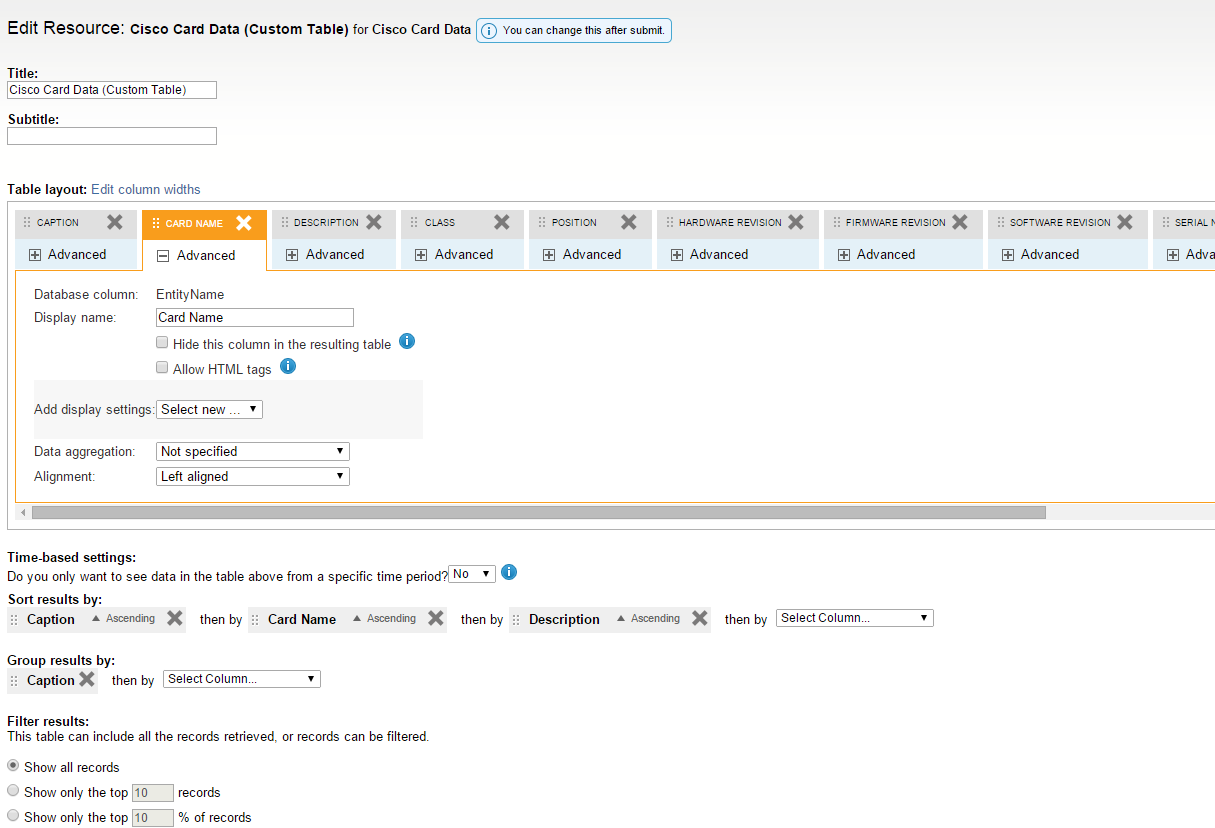Image resolution: width=1215 pixels, height=828 pixels.
Task: Grab the drag handle of Caption column header
Action: (x=27, y=223)
